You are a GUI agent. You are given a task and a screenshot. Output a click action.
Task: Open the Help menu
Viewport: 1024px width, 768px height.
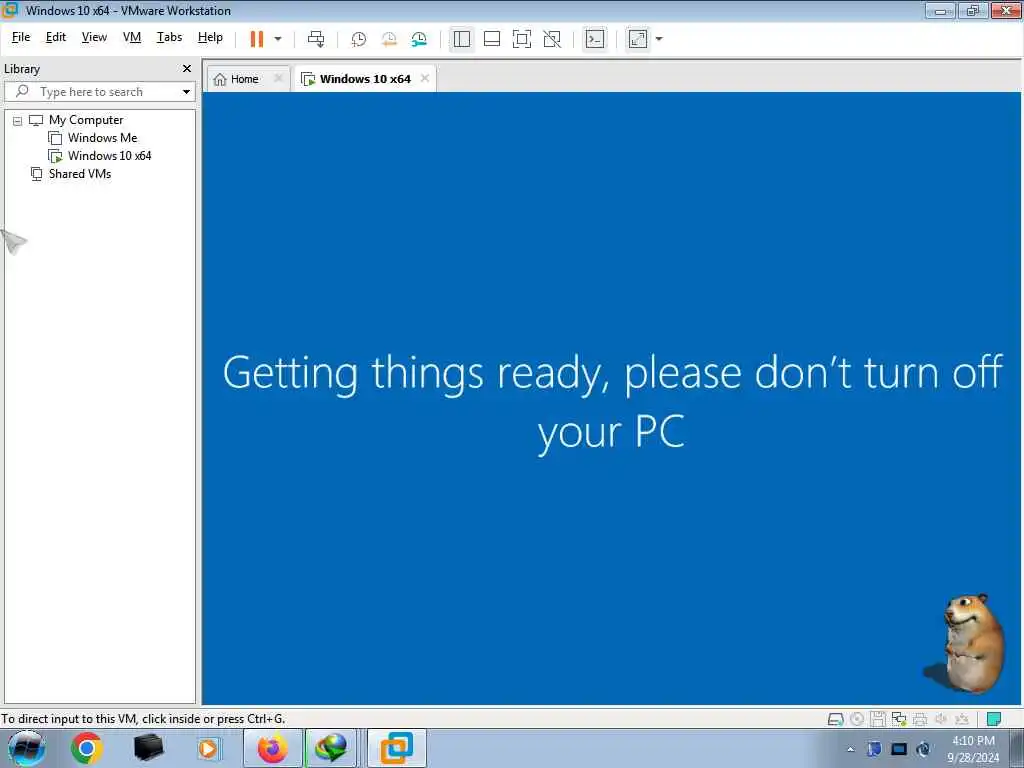tap(210, 37)
